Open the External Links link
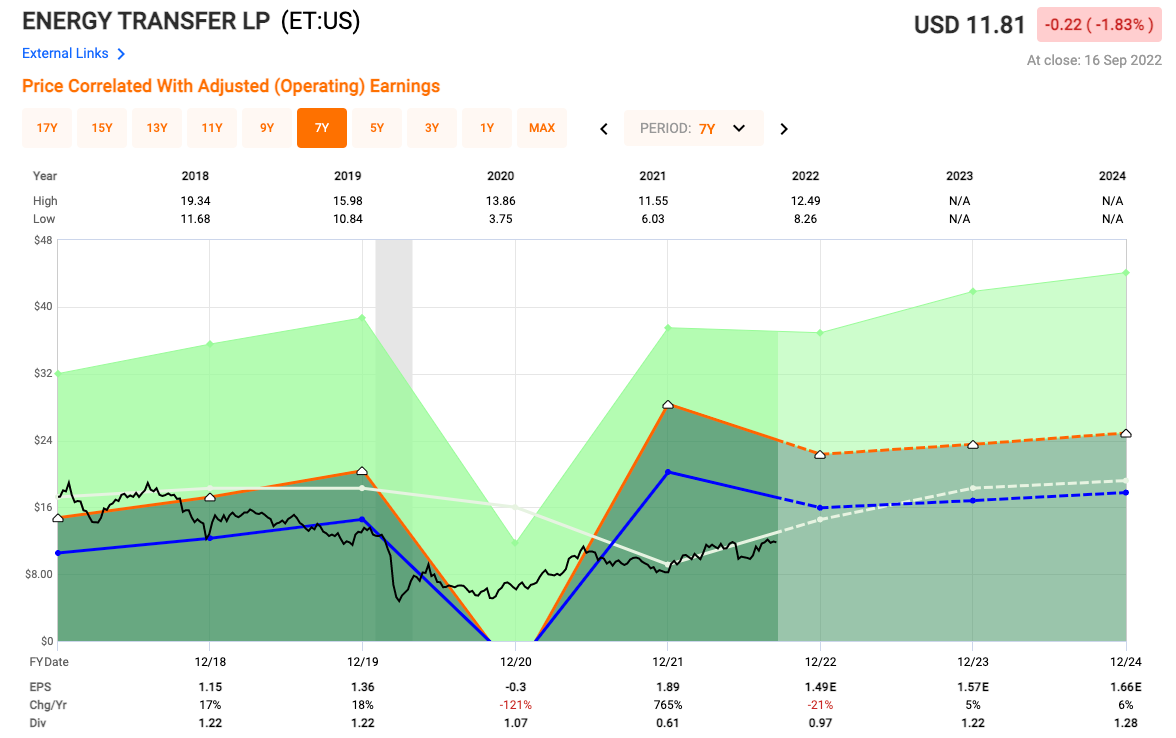Viewport: 1176px width, 738px height. coord(65,53)
